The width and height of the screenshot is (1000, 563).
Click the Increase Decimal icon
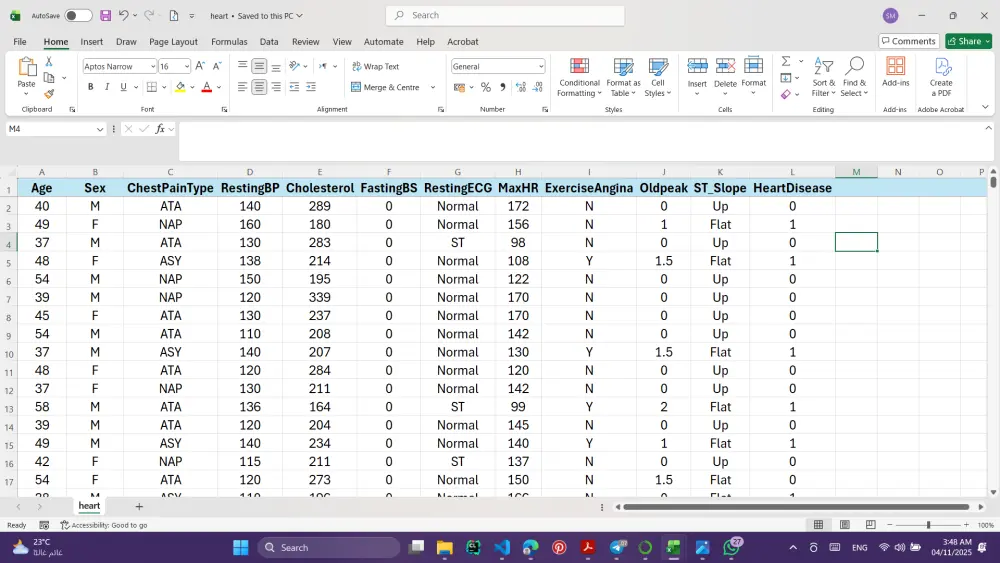pos(520,87)
